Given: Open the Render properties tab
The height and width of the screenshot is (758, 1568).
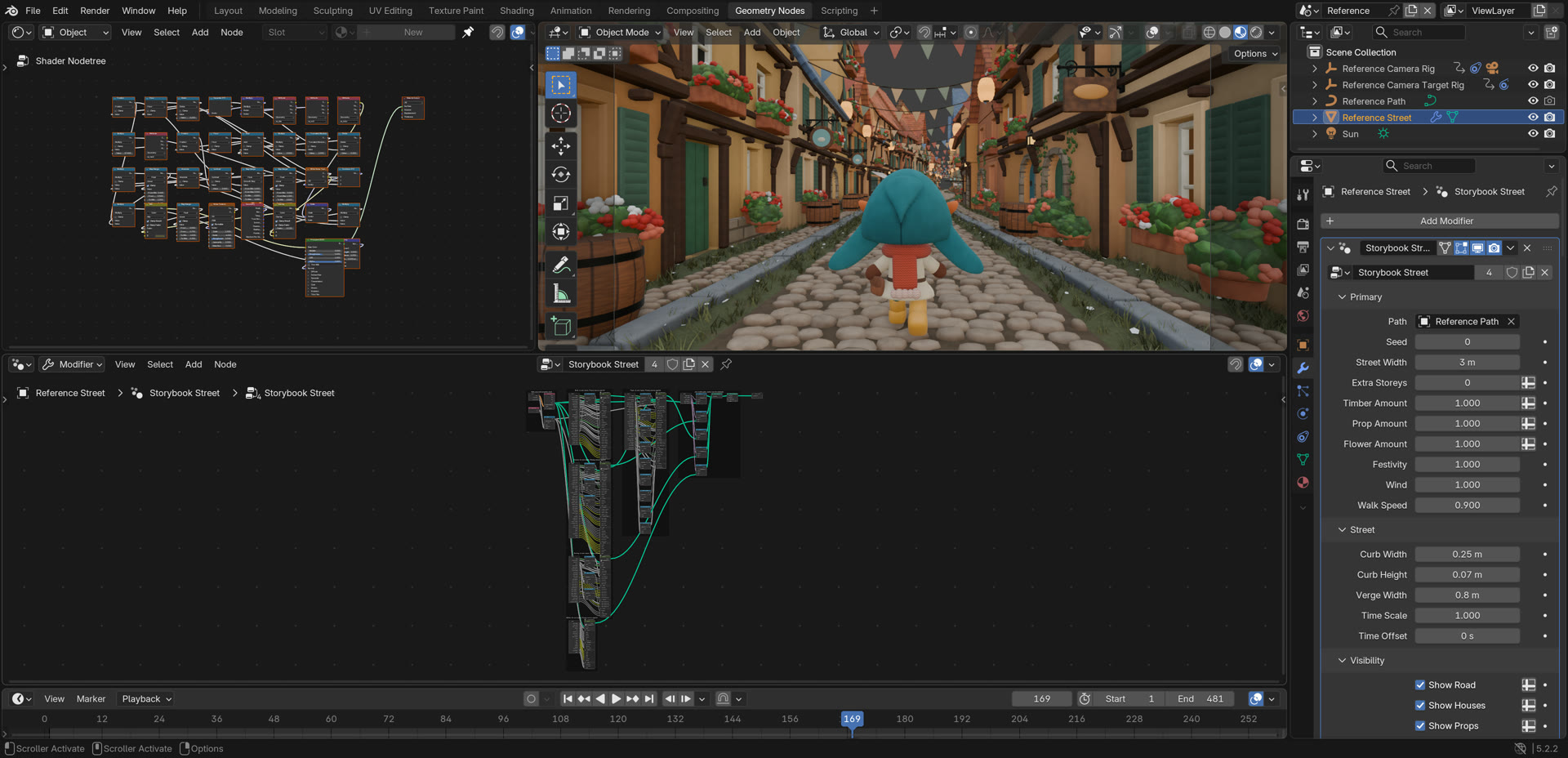Looking at the screenshot, I should click(1303, 224).
